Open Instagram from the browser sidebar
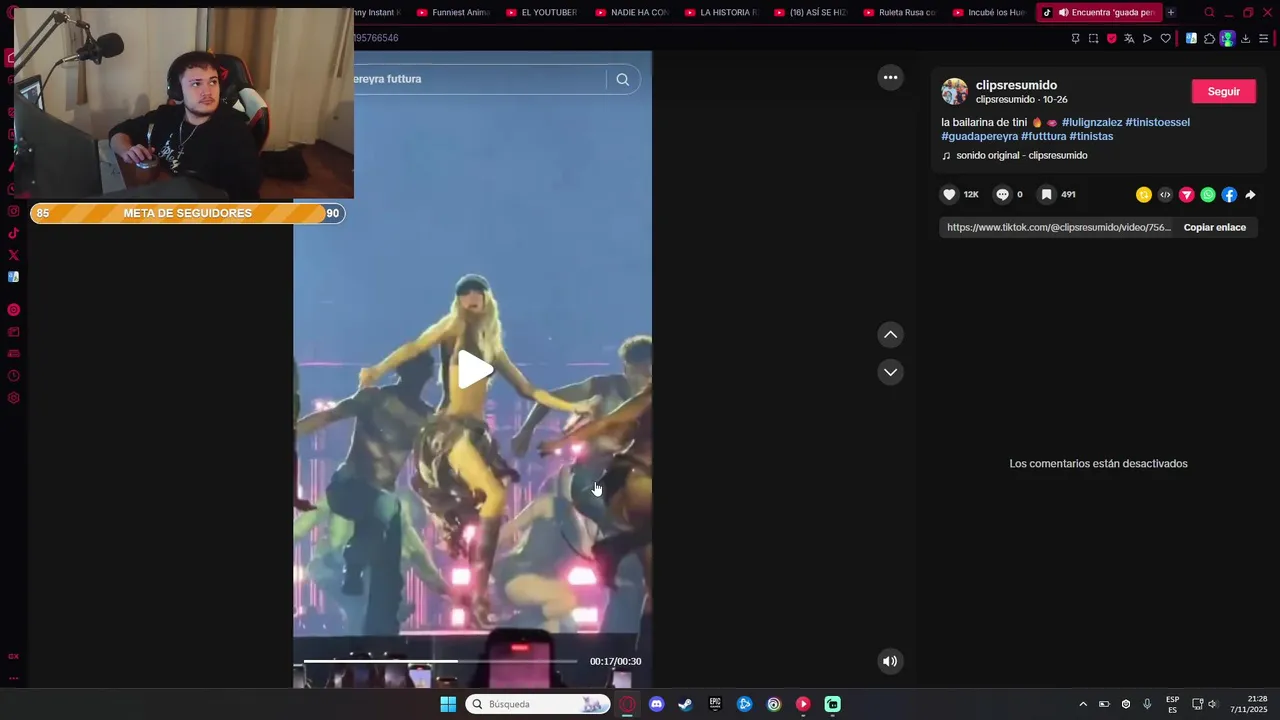The width and height of the screenshot is (1280, 720). 13,211
